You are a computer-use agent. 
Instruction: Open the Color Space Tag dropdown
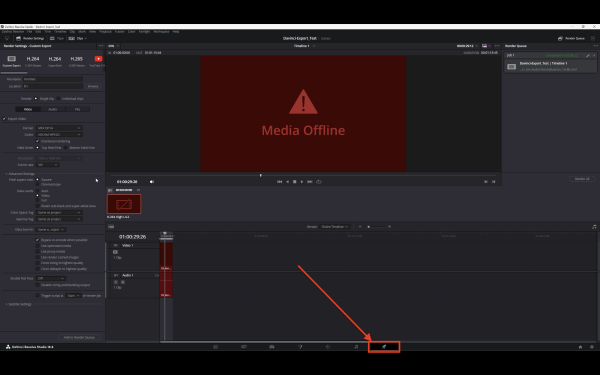point(59,212)
